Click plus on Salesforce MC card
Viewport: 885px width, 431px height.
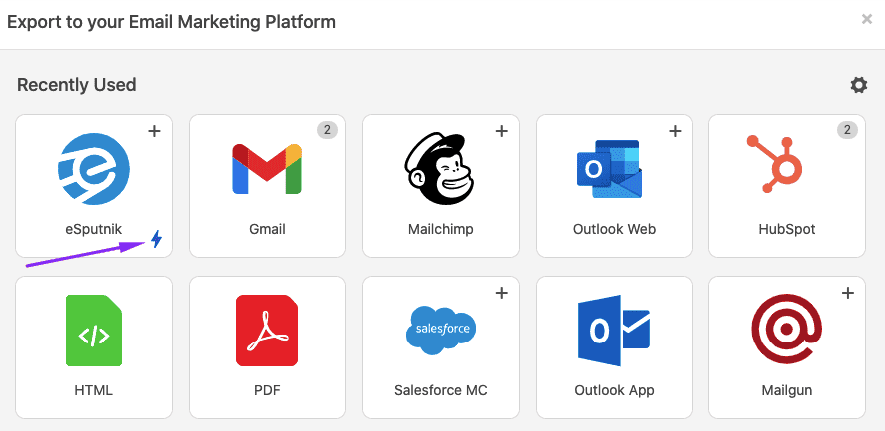point(501,293)
